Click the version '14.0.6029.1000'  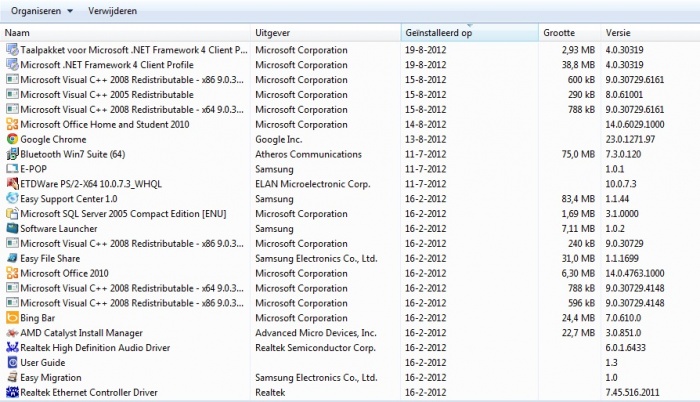click(x=635, y=124)
